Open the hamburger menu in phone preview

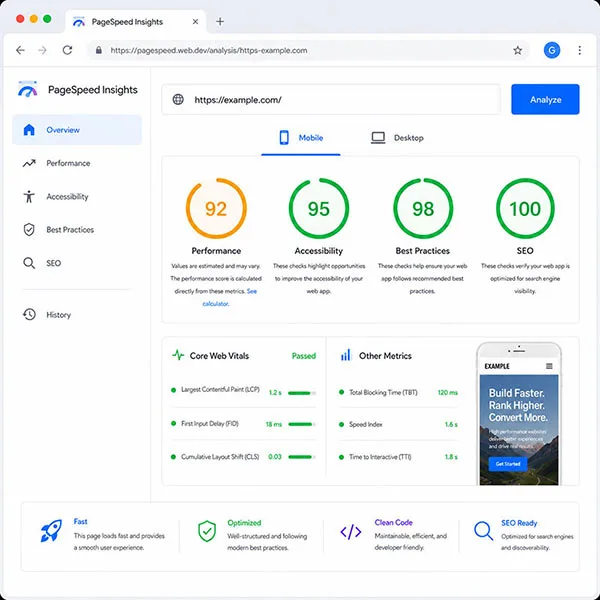549,366
